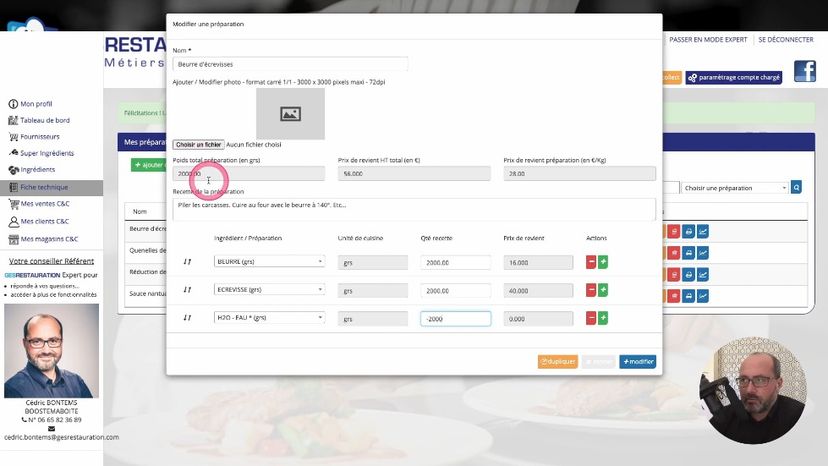Click the advisor portrait photo of Cédric BONTEMS
This screenshot has height=466, width=828.
pos(51,350)
